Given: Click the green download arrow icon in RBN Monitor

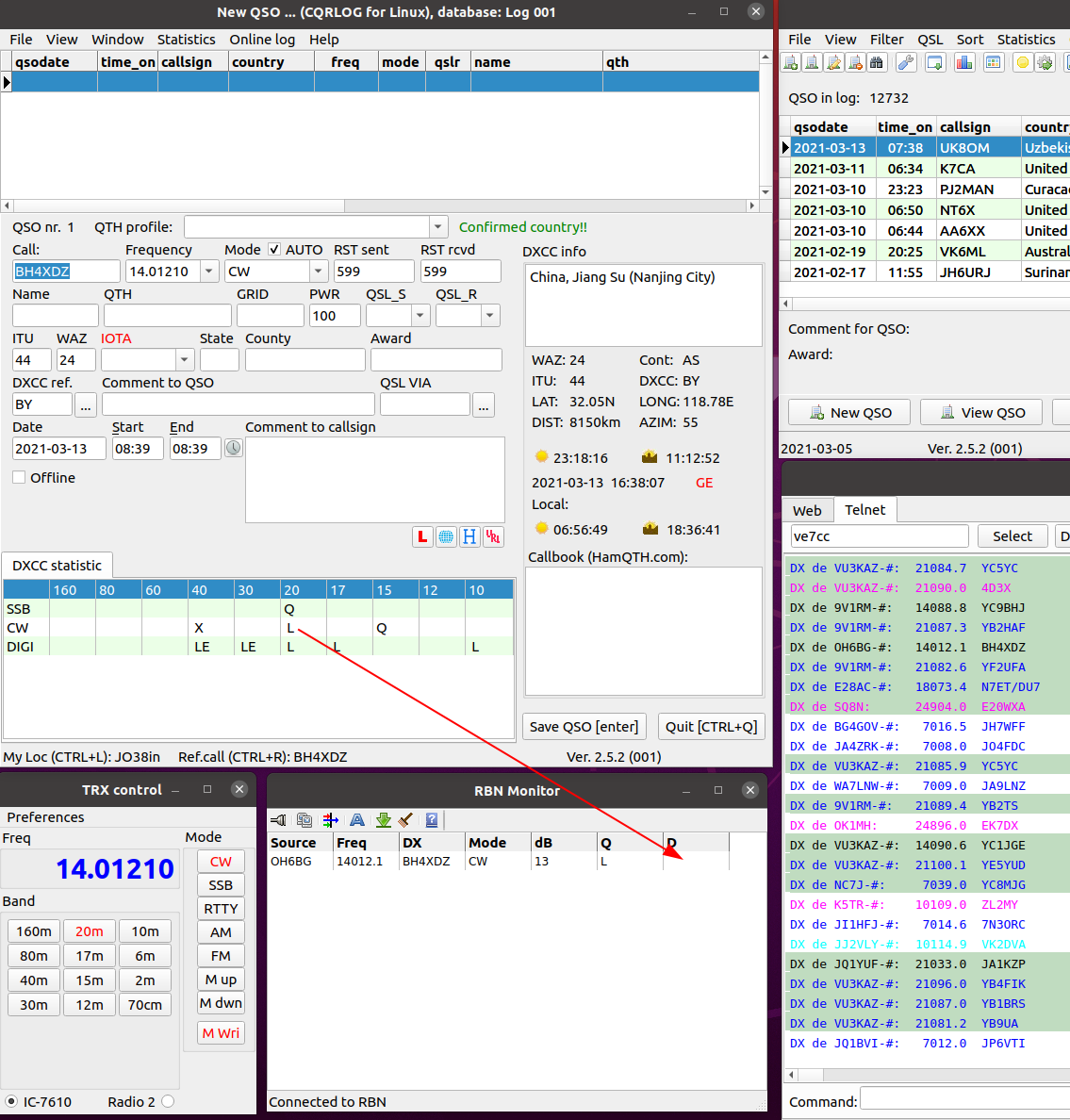Looking at the screenshot, I should click(384, 820).
